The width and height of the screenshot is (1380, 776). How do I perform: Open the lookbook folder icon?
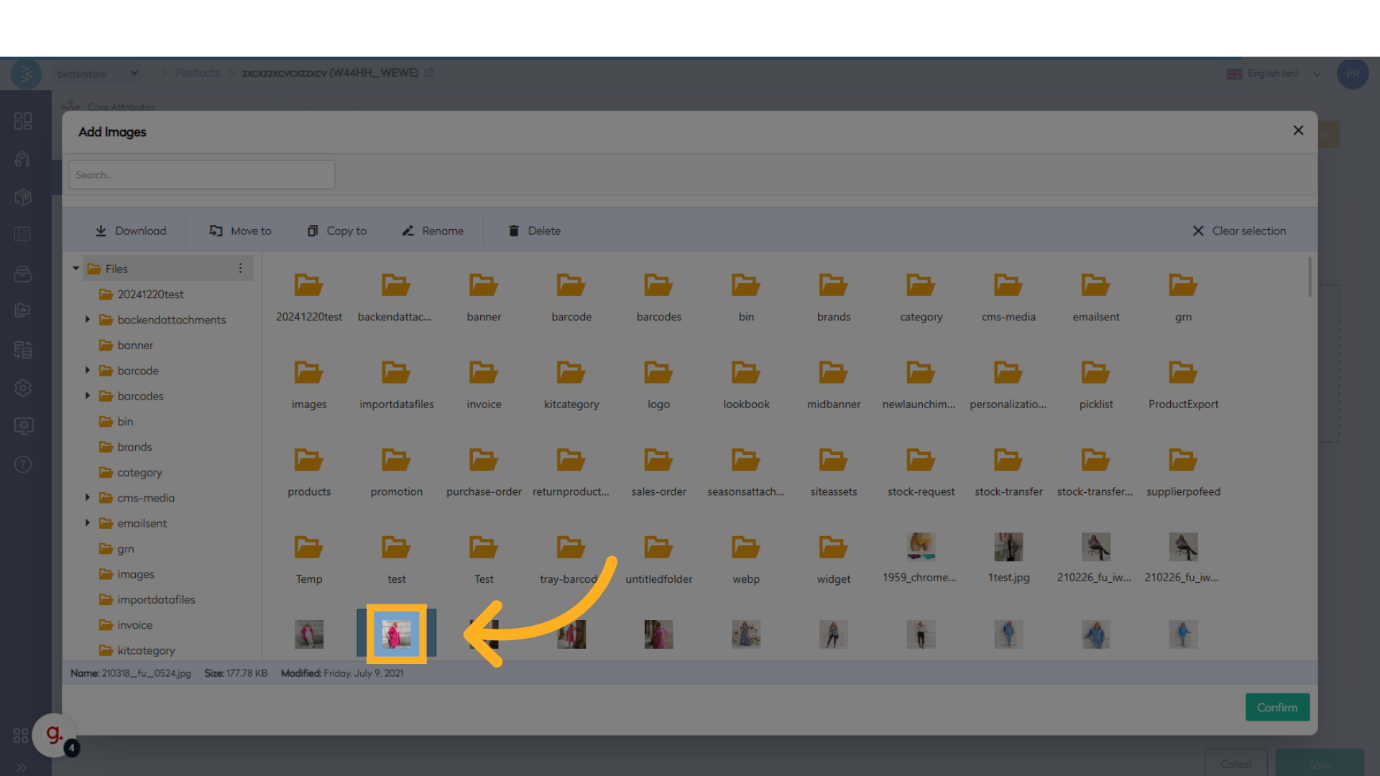pos(746,372)
